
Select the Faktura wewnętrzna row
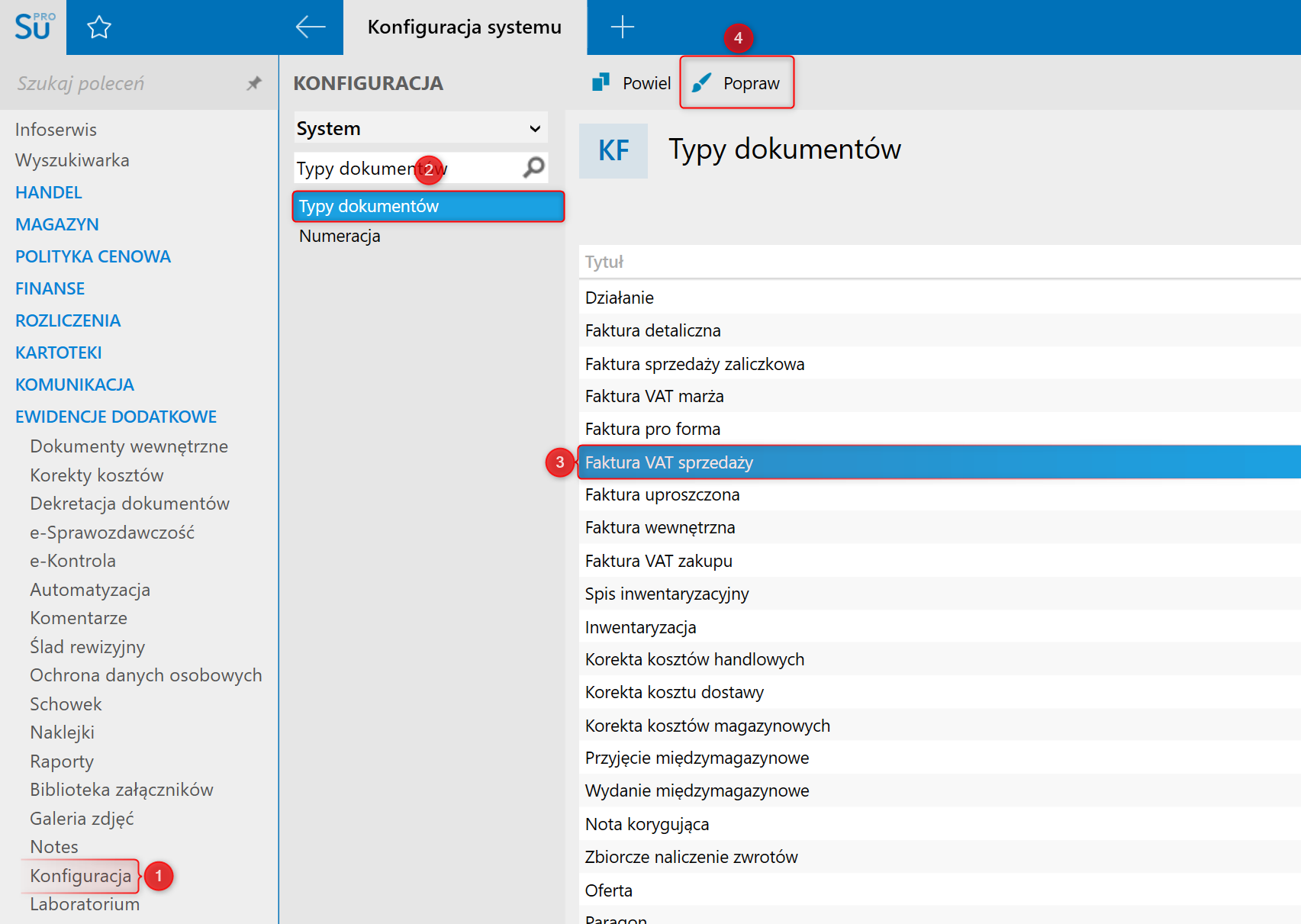tap(940, 527)
